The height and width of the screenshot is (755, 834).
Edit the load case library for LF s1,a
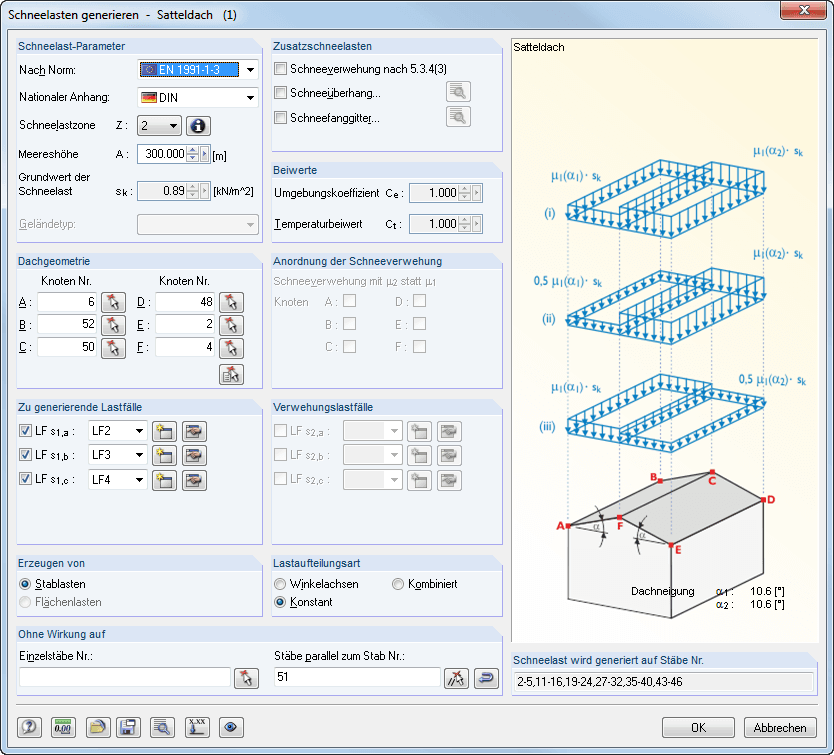click(x=194, y=431)
